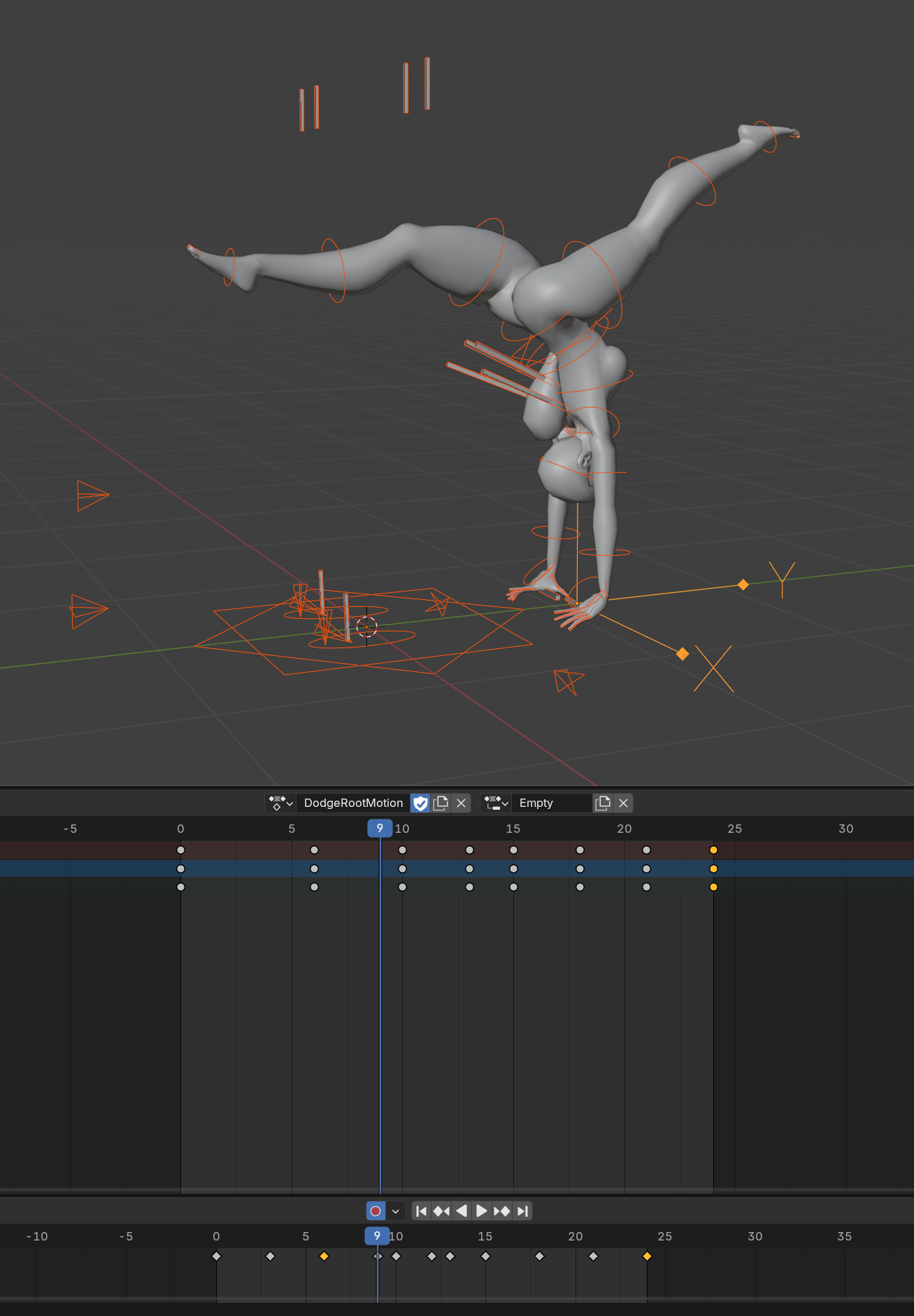914x1316 pixels.
Task: Duplicate the Empty data-block
Action: tap(603, 803)
